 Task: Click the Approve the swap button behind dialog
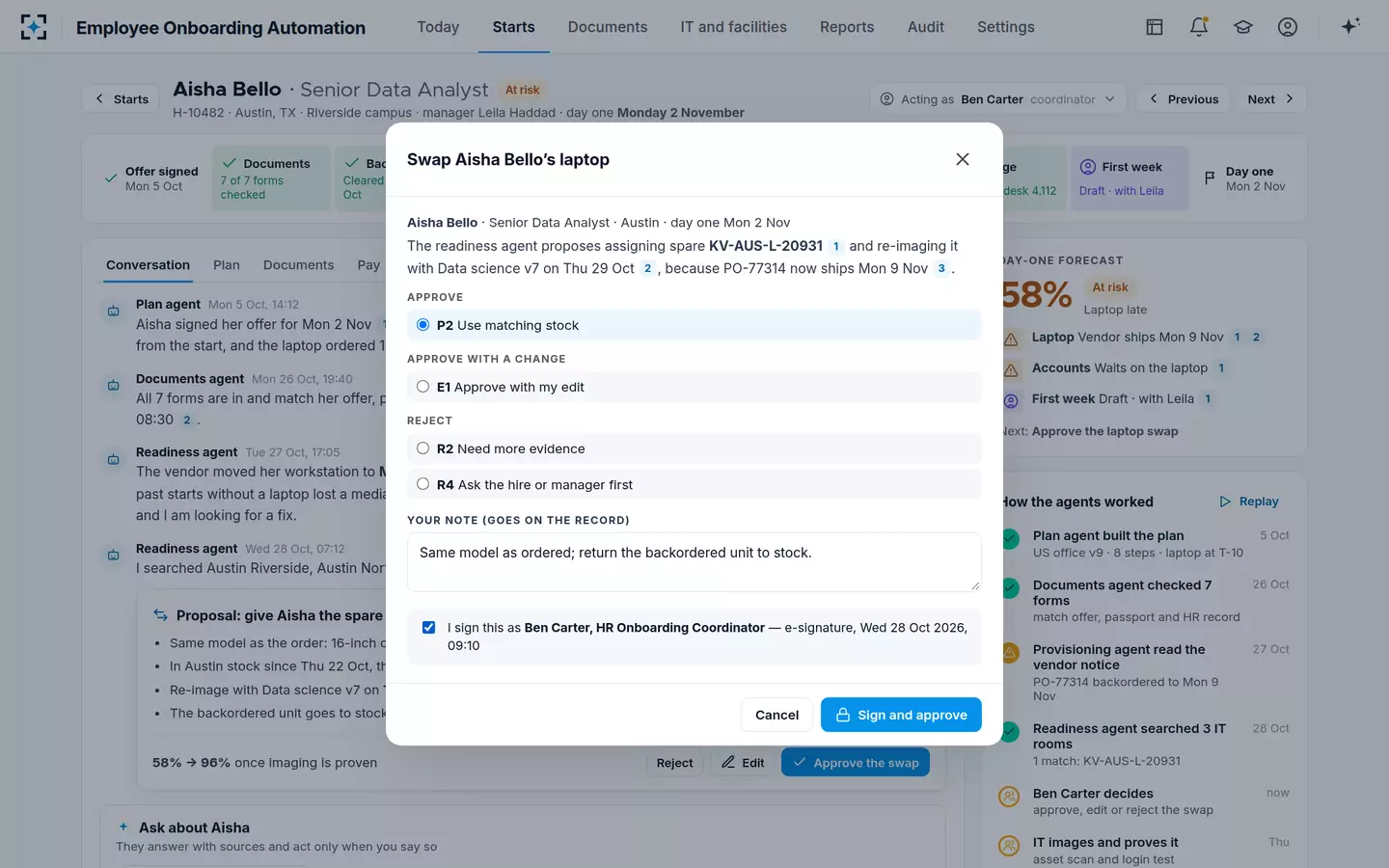pos(856,763)
